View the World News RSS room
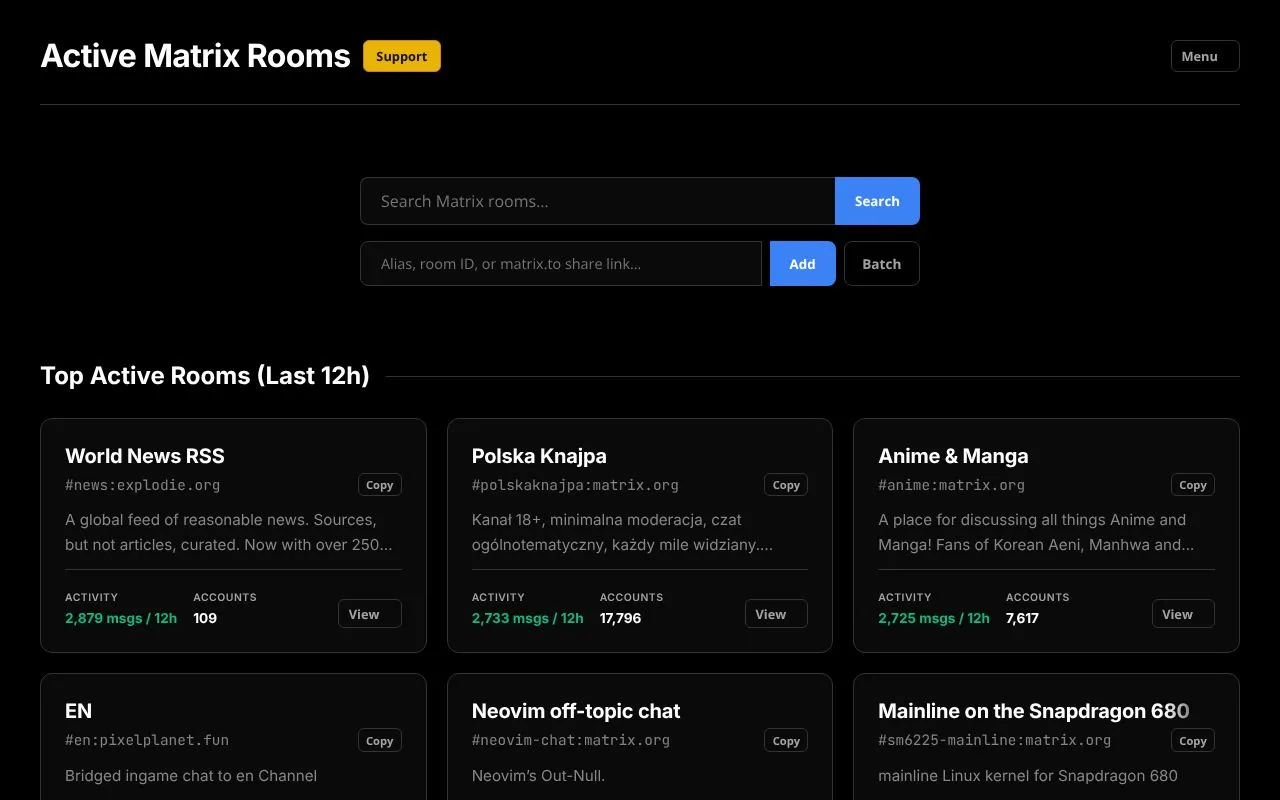This screenshot has width=1280, height=800. click(x=370, y=614)
